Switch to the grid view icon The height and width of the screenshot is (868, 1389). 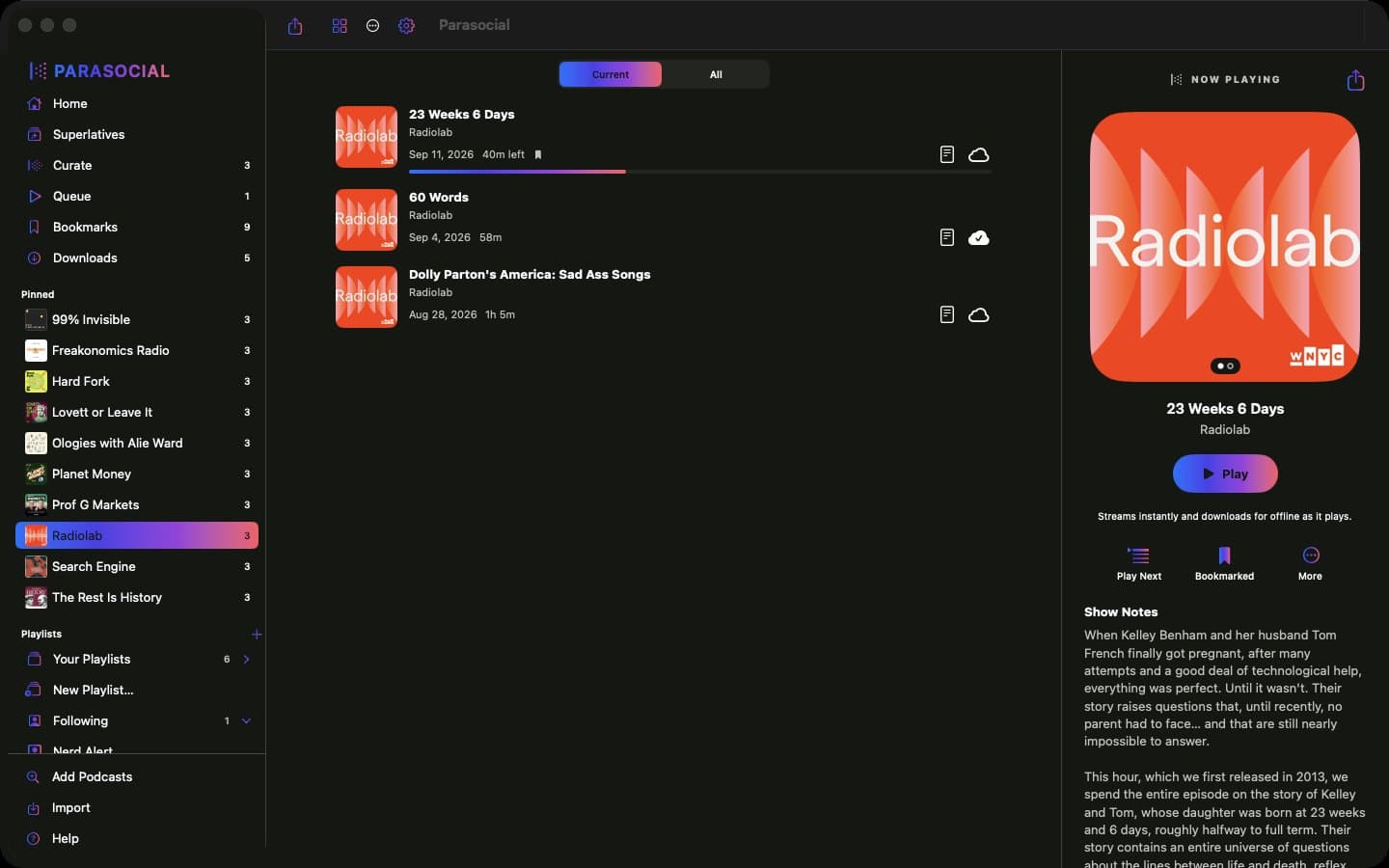click(x=340, y=26)
